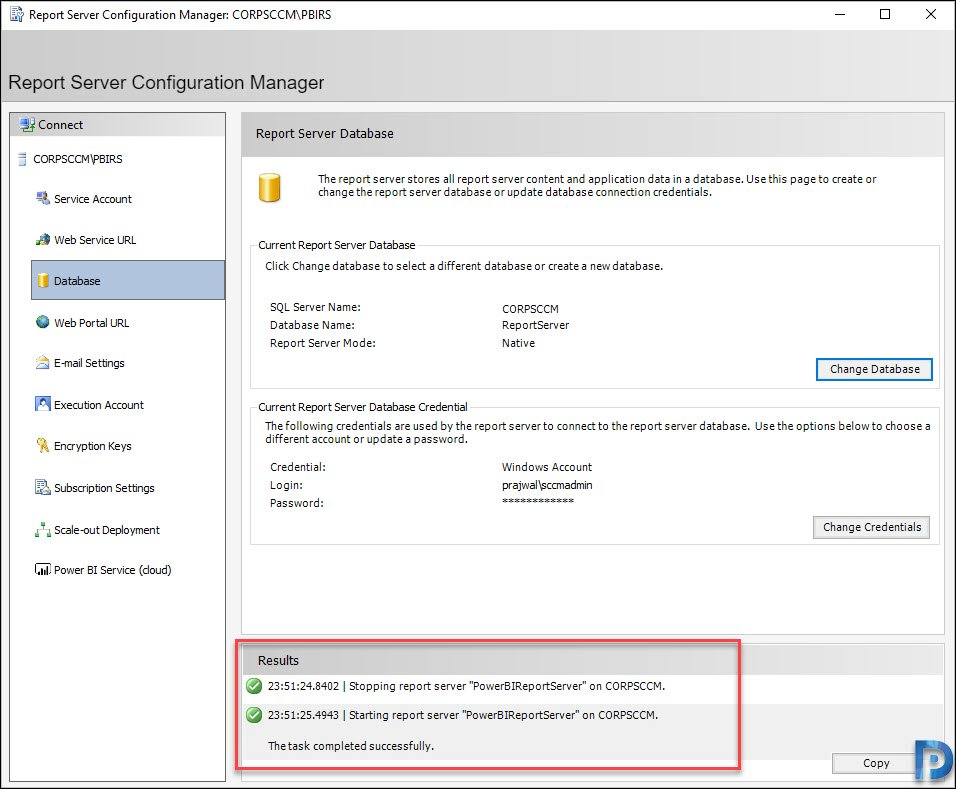This screenshot has height=789, width=956.
Task: Open the Web Service URL page
Action: pyautogui.click(x=95, y=240)
